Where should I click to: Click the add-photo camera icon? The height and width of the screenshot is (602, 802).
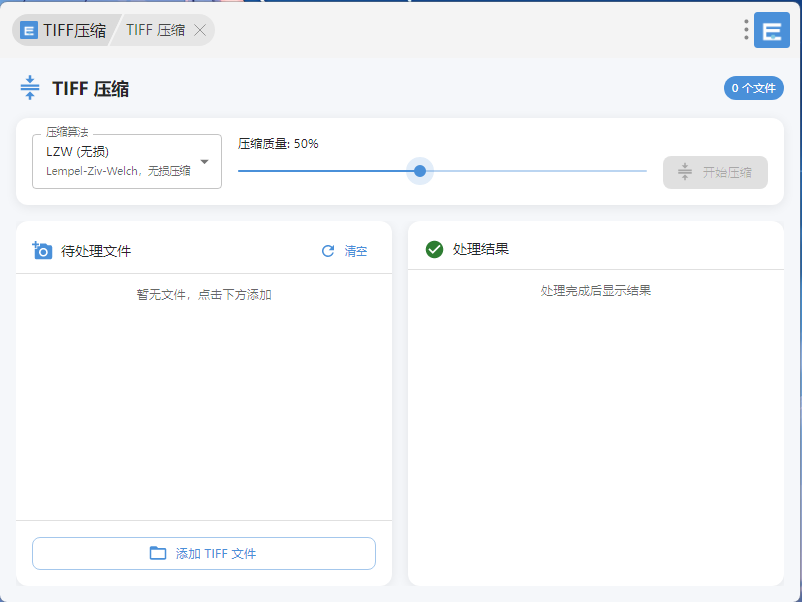click(42, 251)
